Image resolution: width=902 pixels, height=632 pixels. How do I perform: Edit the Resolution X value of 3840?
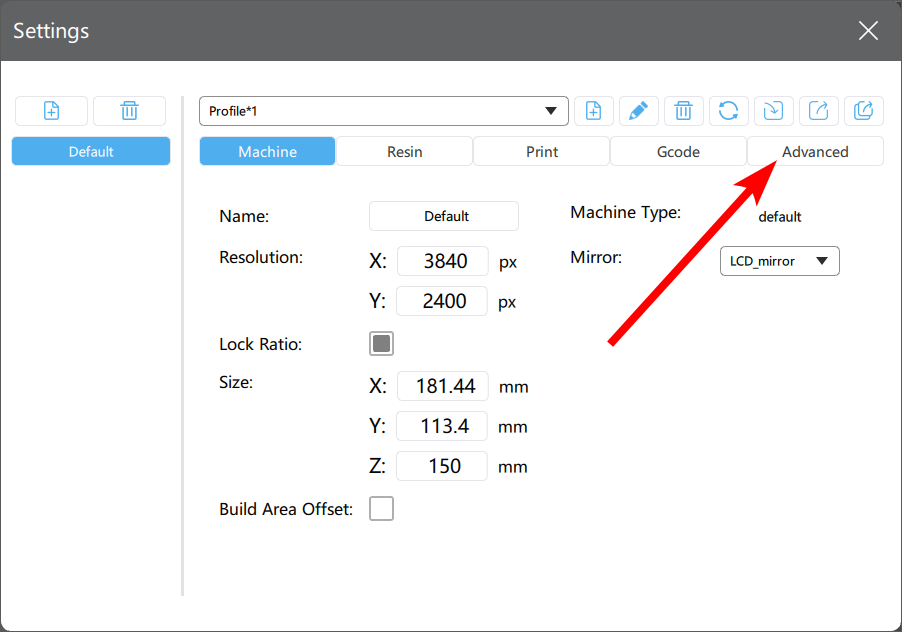coord(442,261)
